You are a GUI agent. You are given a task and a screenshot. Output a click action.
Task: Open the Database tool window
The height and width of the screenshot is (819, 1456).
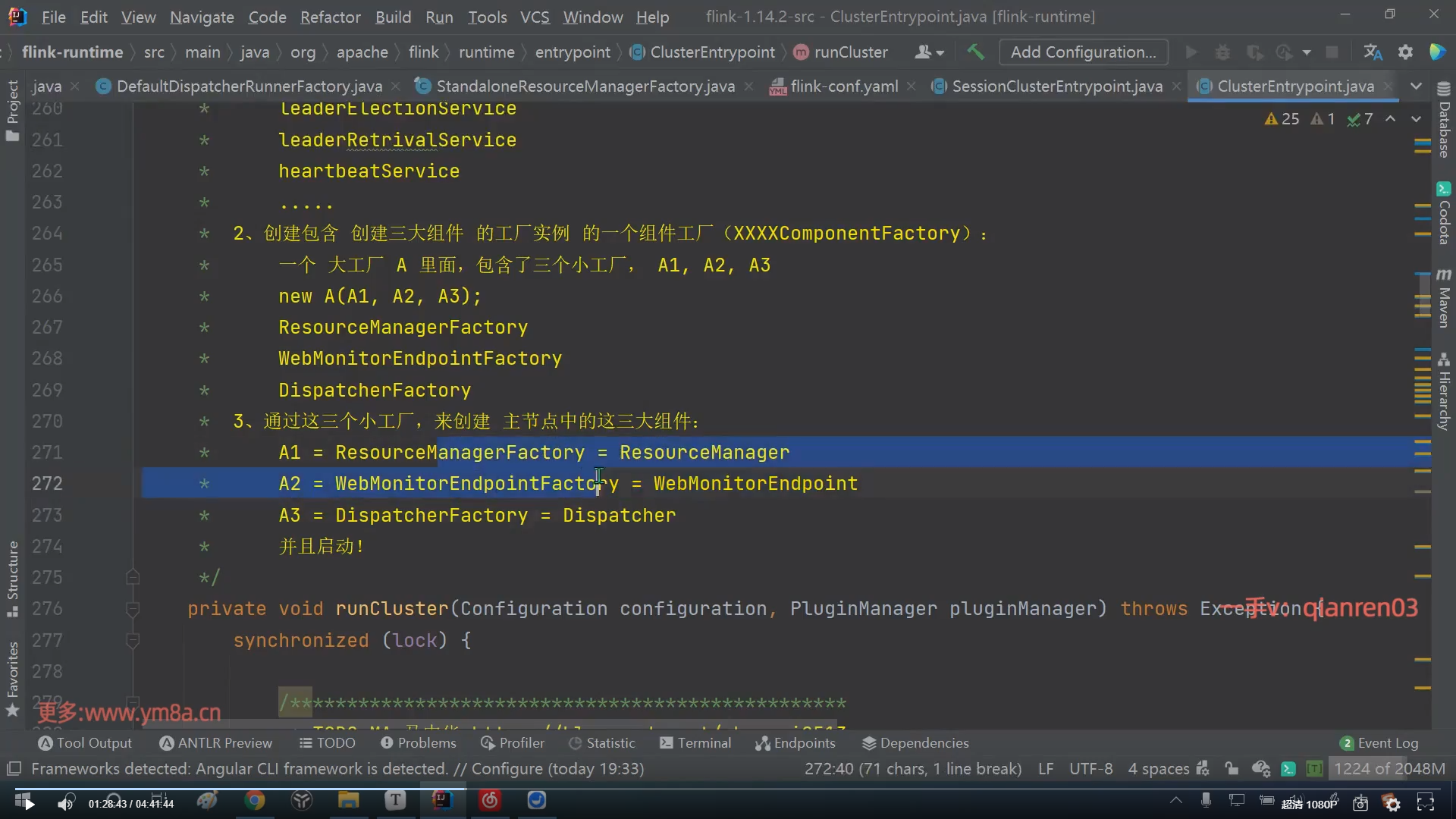1444,120
